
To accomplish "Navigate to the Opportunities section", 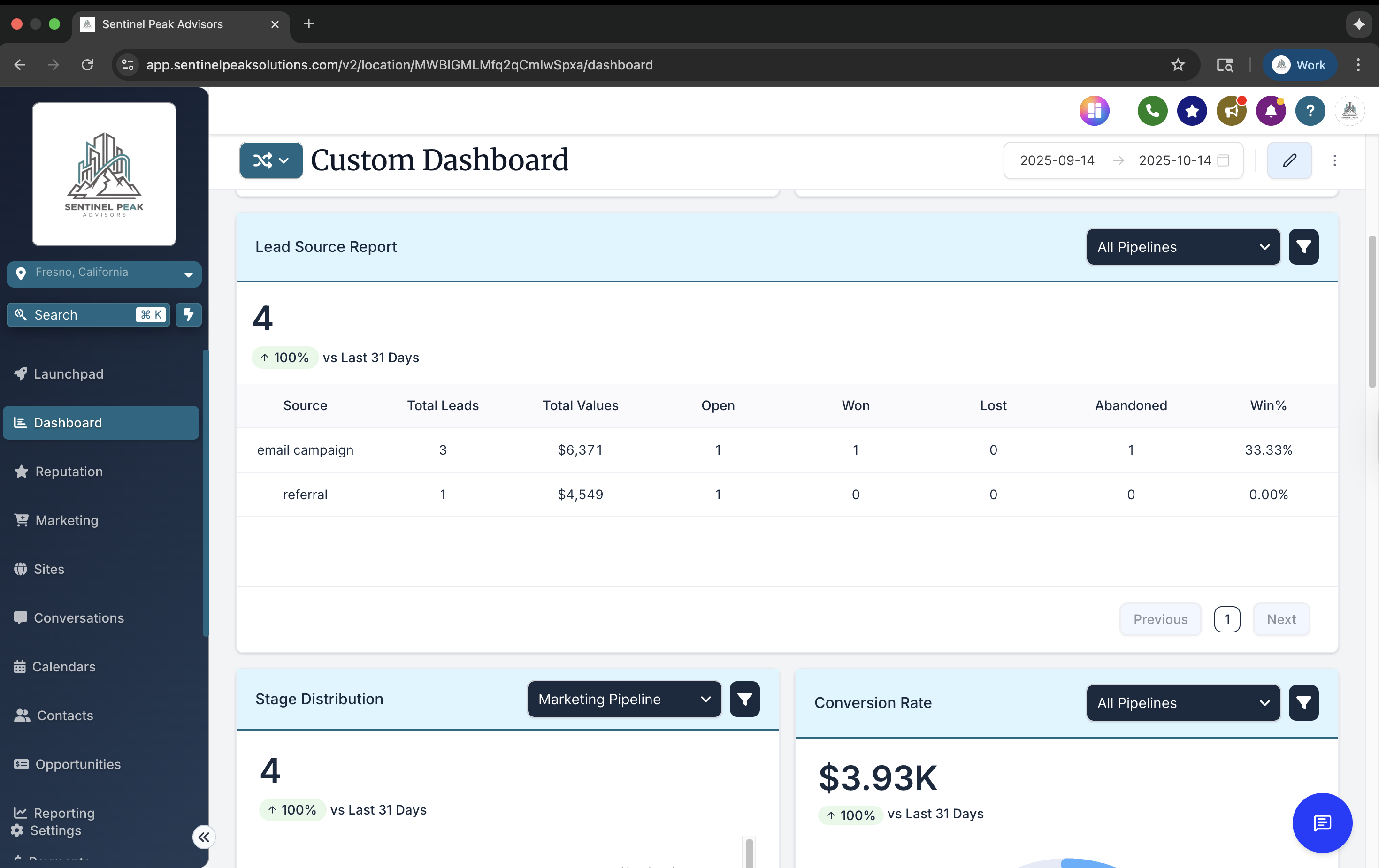I will (77, 764).
